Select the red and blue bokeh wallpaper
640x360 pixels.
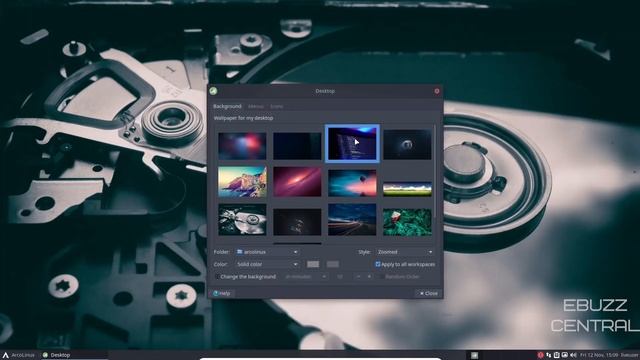(x=242, y=146)
